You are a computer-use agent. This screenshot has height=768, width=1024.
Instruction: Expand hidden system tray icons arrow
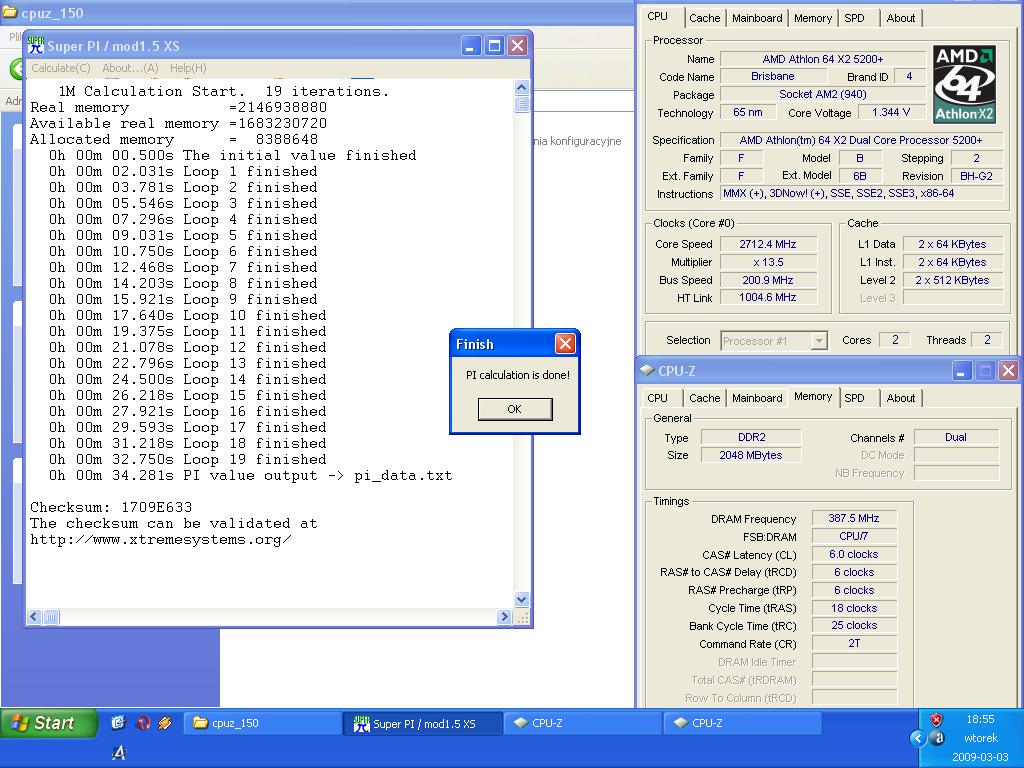(917, 738)
